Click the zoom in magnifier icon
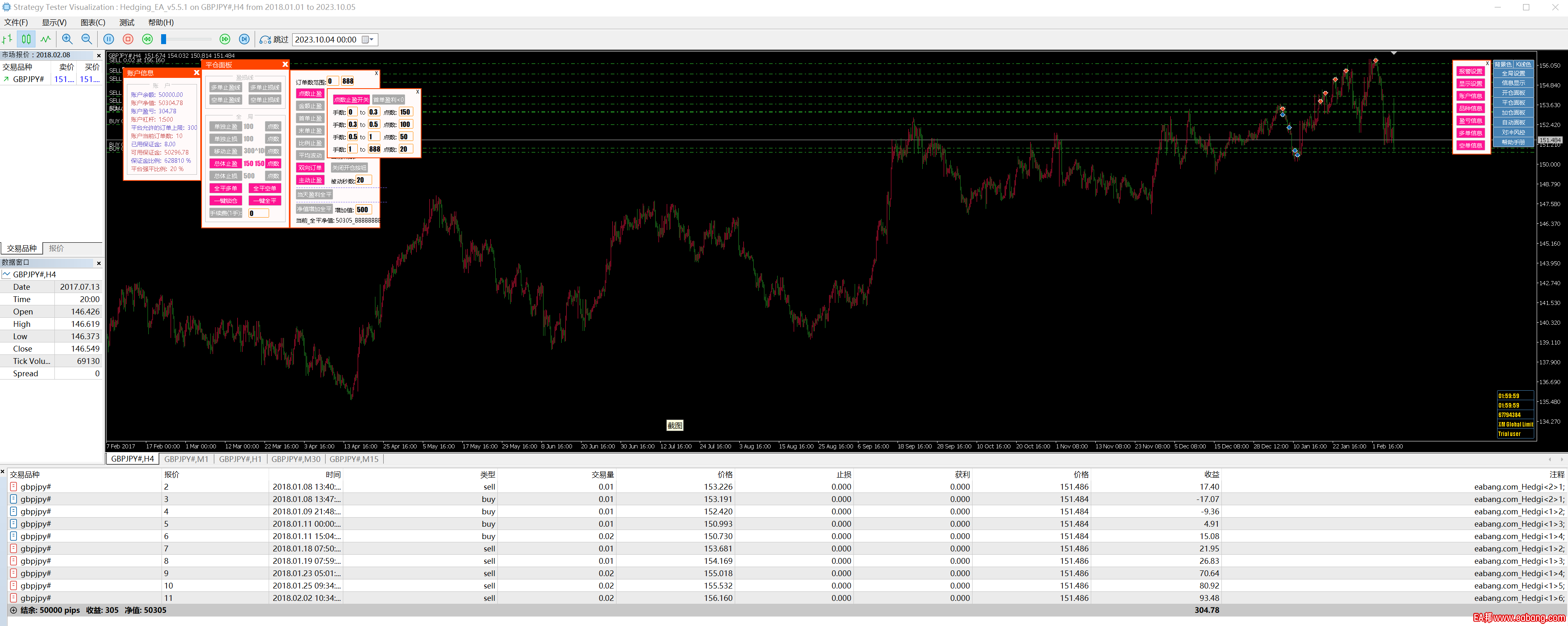The height and width of the screenshot is (626, 1568). tap(67, 39)
